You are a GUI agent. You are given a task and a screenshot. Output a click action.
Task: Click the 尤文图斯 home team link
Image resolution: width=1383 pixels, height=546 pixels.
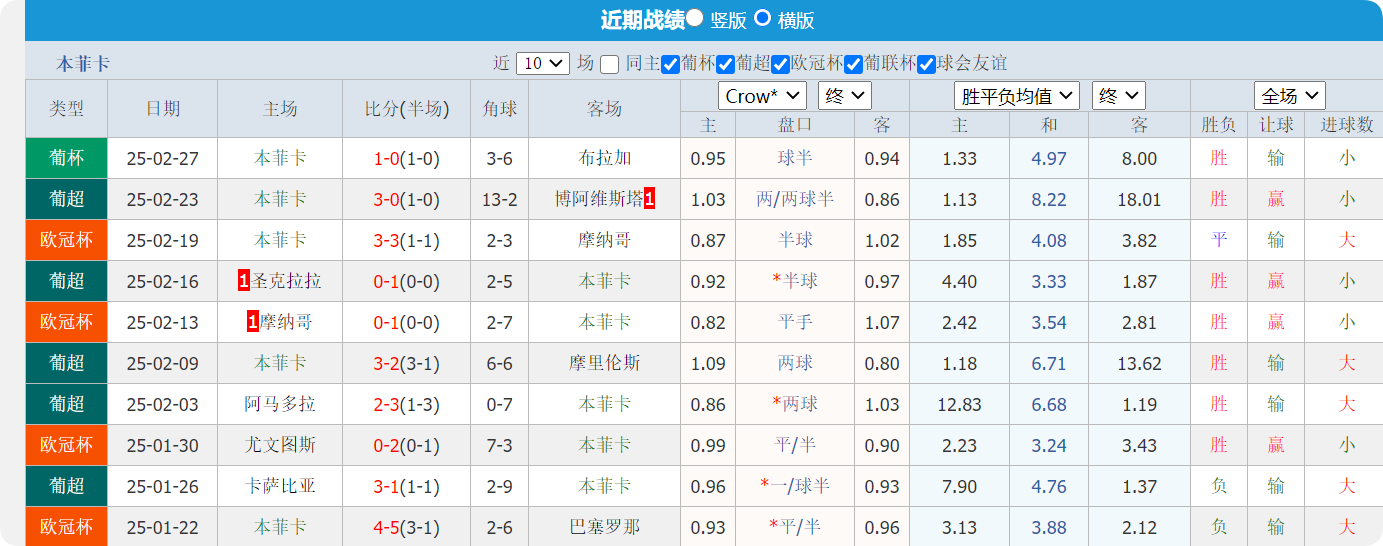[x=280, y=445]
